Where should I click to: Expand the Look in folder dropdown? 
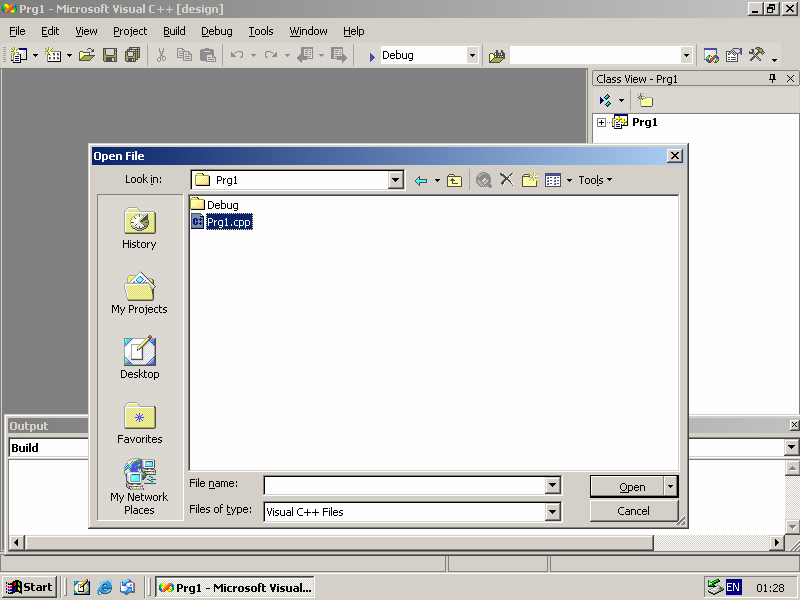395,180
